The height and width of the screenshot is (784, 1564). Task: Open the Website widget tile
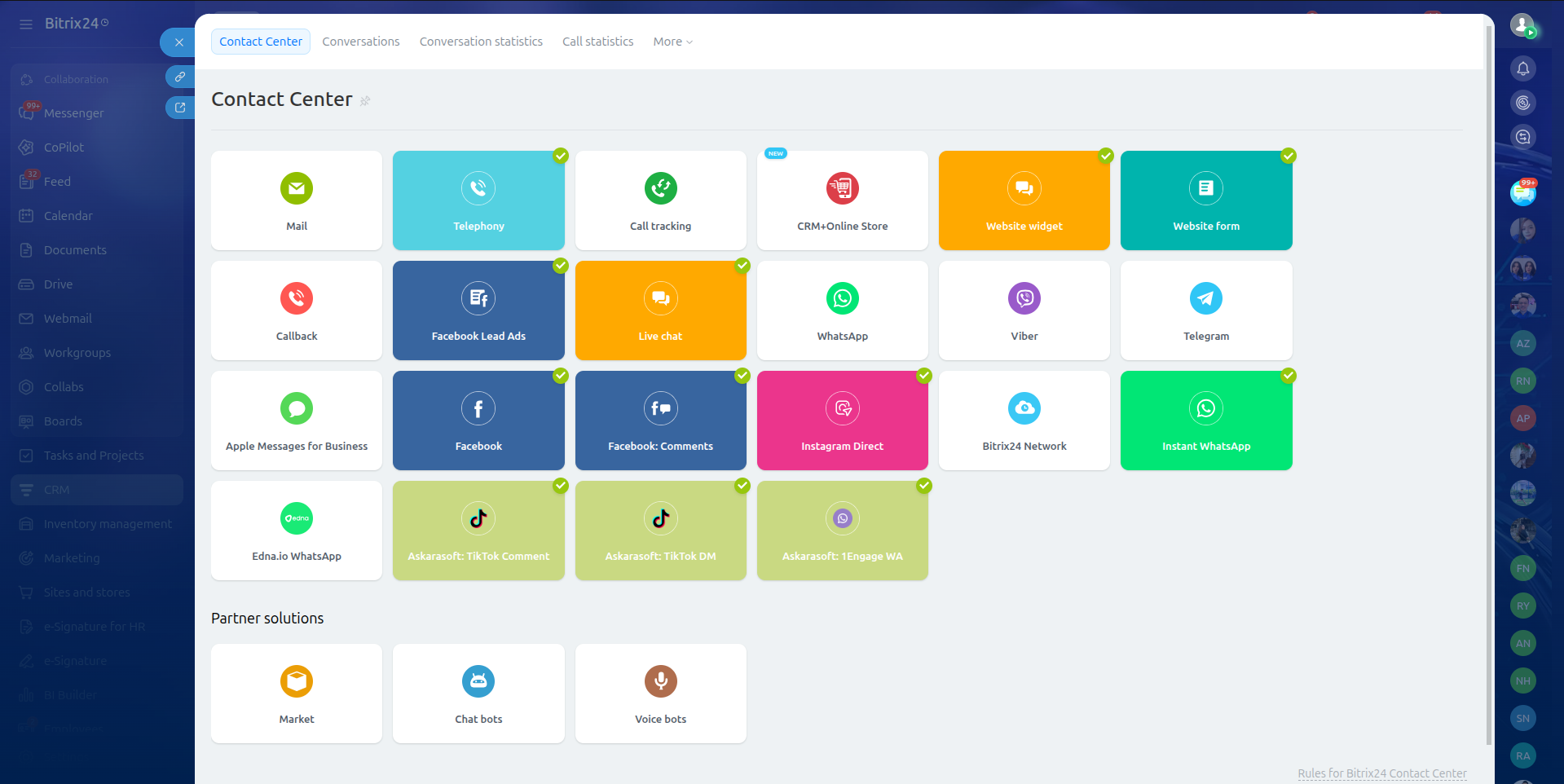point(1024,200)
